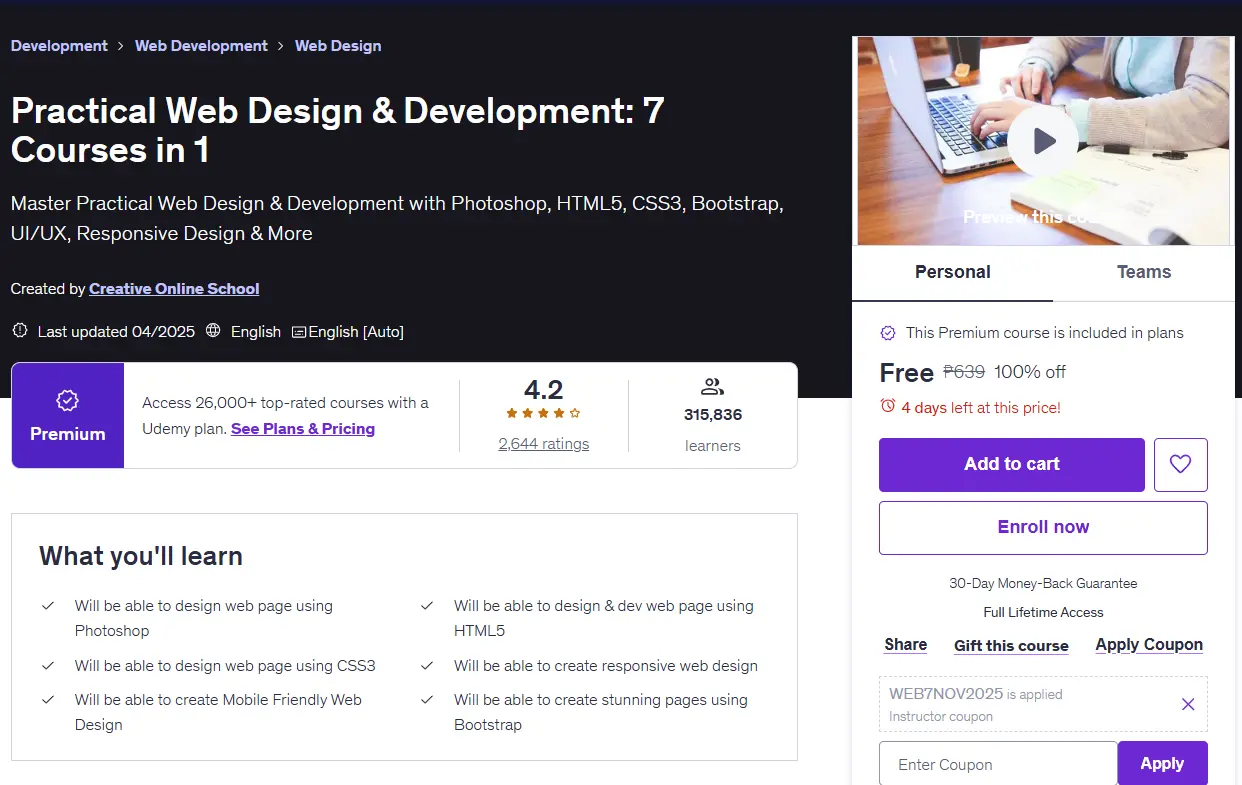Open the Web Design breadcrumb
The image size is (1242, 785).
coord(338,46)
